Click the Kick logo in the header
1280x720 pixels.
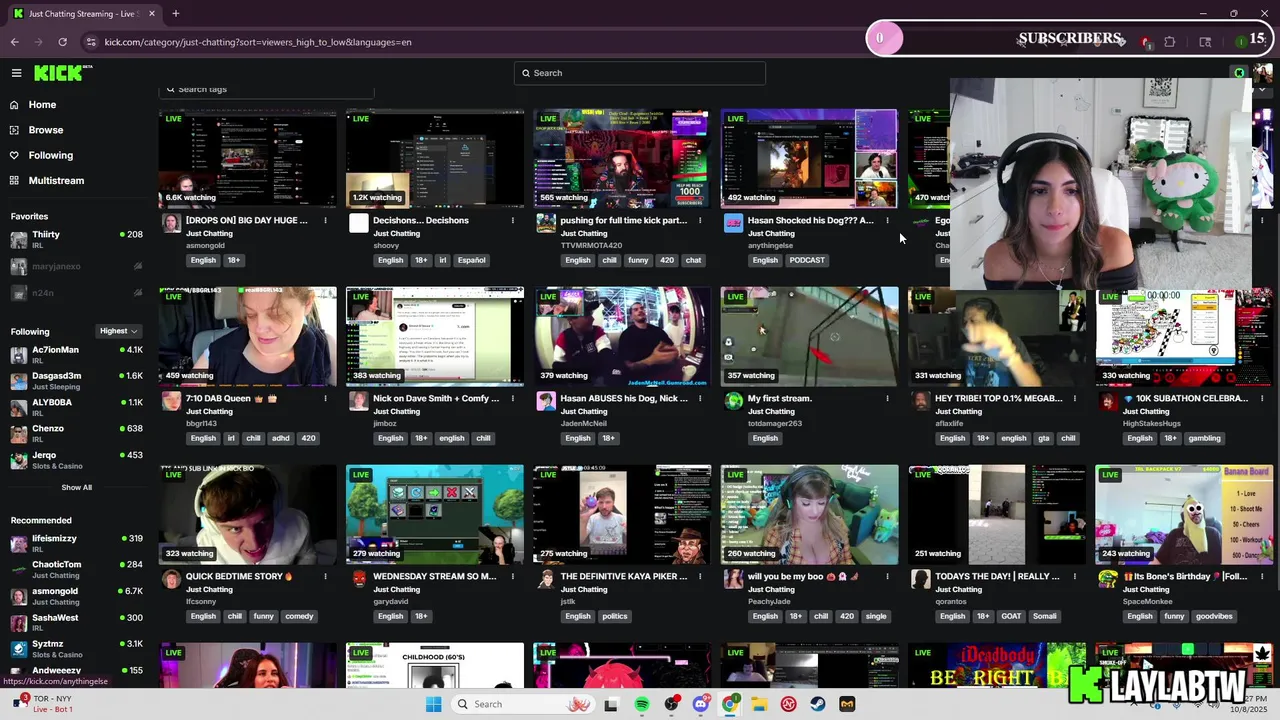tap(62, 73)
